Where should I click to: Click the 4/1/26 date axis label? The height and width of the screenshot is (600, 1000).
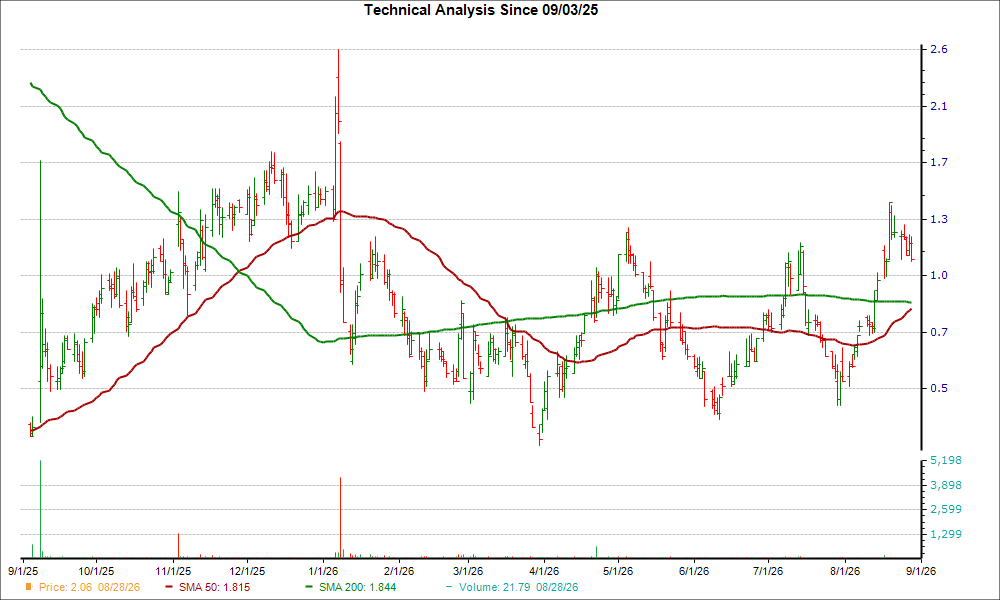pos(544,571)
